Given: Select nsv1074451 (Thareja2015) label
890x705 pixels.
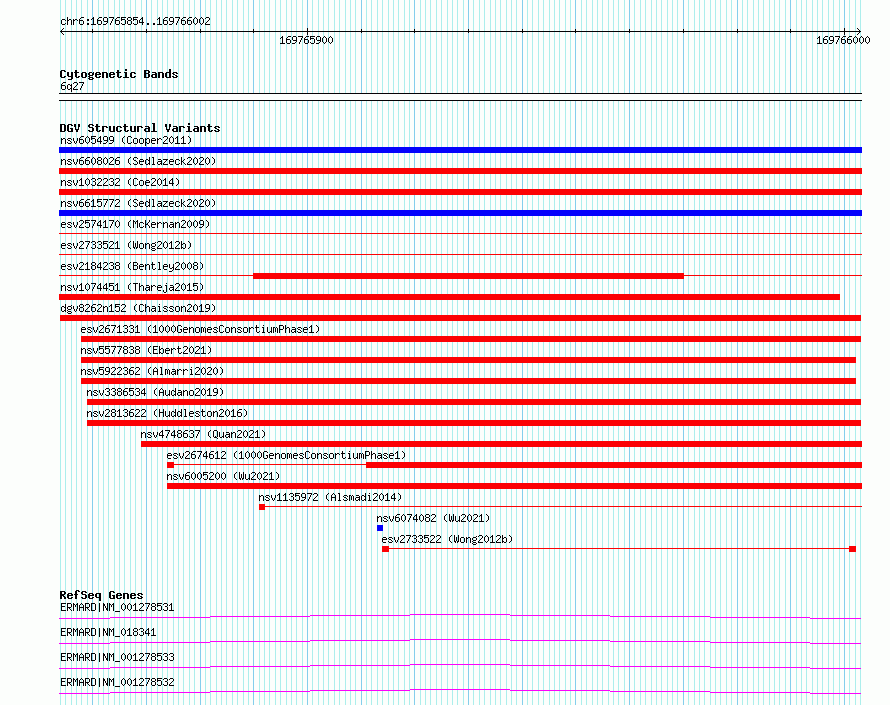Looking at the screenshot, I should [x=132, y=287].
